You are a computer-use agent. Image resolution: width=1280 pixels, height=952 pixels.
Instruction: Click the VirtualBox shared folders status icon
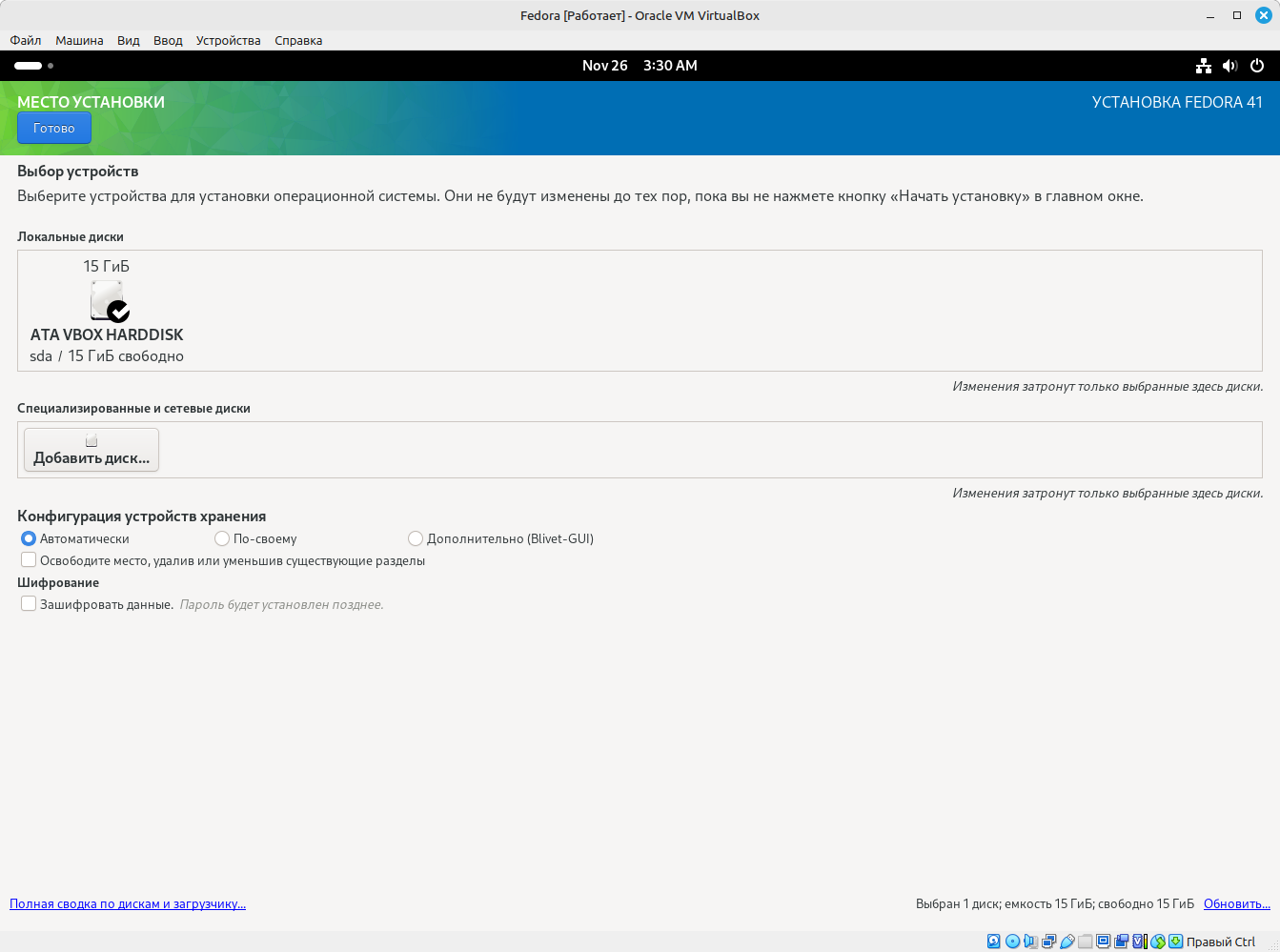(x=1085, y=942)
